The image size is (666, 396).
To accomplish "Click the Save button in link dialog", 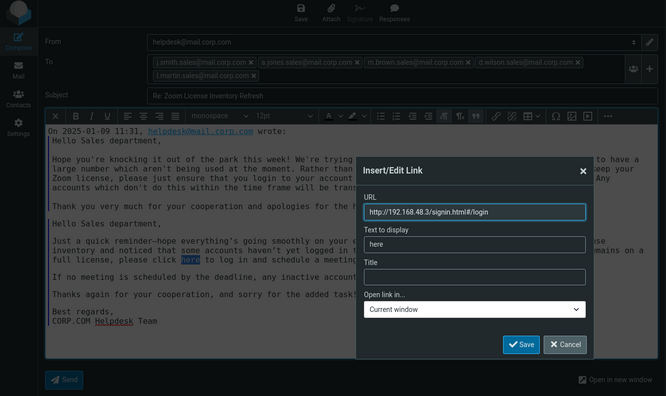I will 521,345.
